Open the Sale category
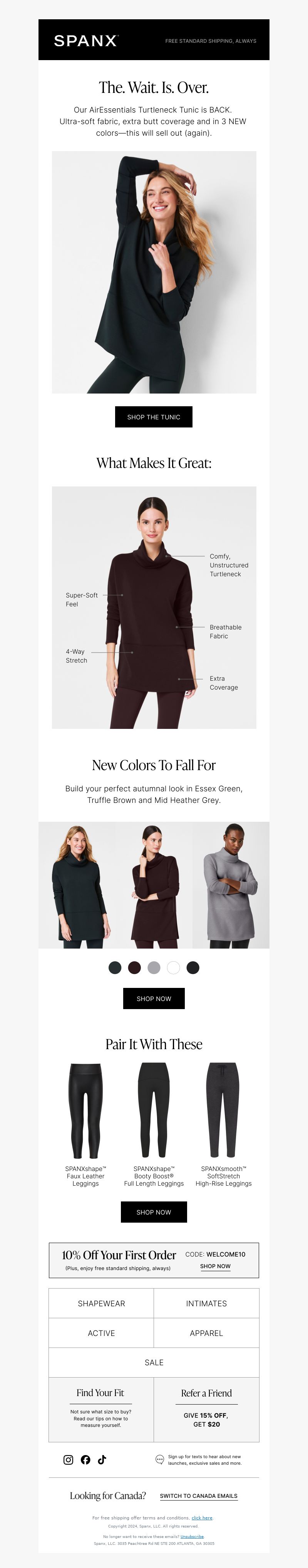 pos(154,1362)
